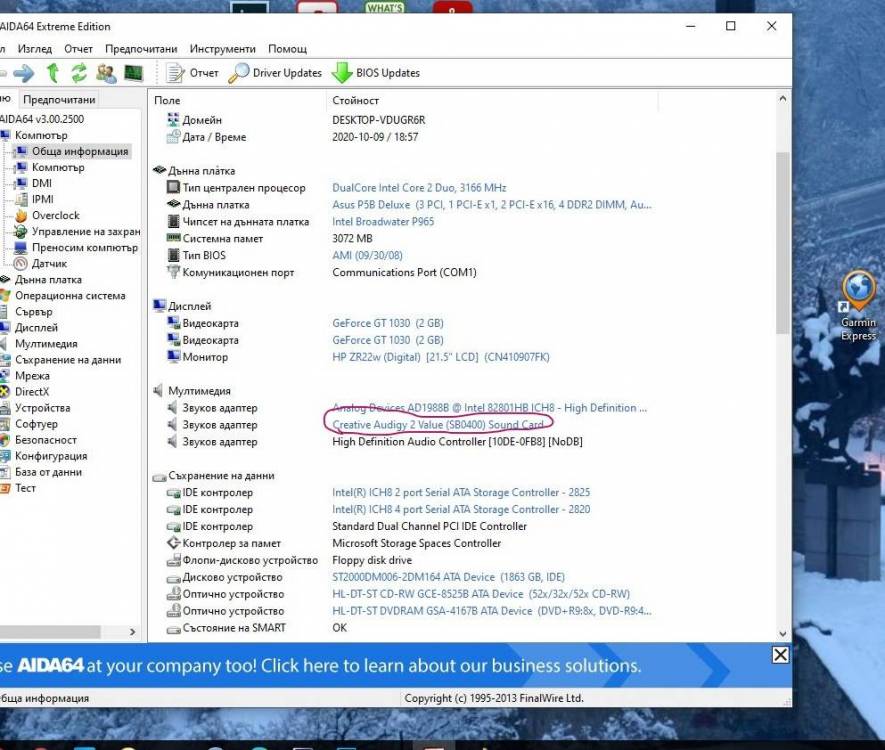Open the Инструменти menu

point(222,49)
